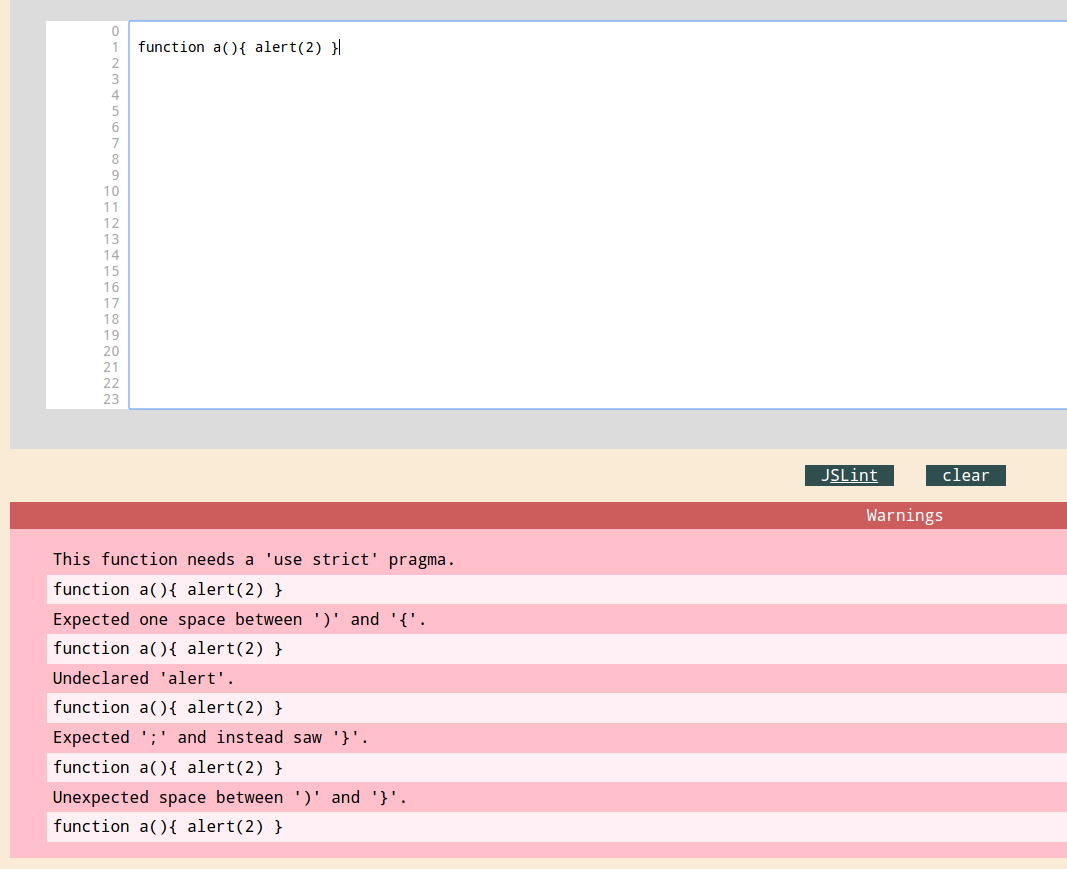
Task: Place cursor on the word 'function' in editor
Action: (171, 47)
